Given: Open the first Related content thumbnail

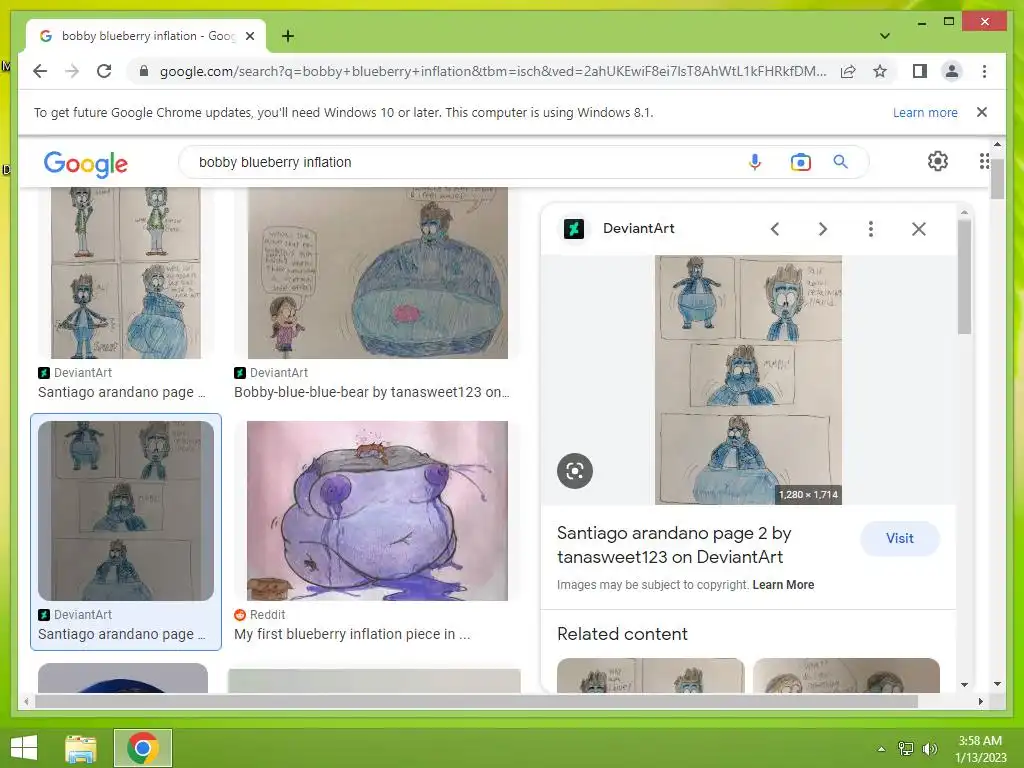Looking at the screenshot, I should pyautogui.click(x=650, y=675).
